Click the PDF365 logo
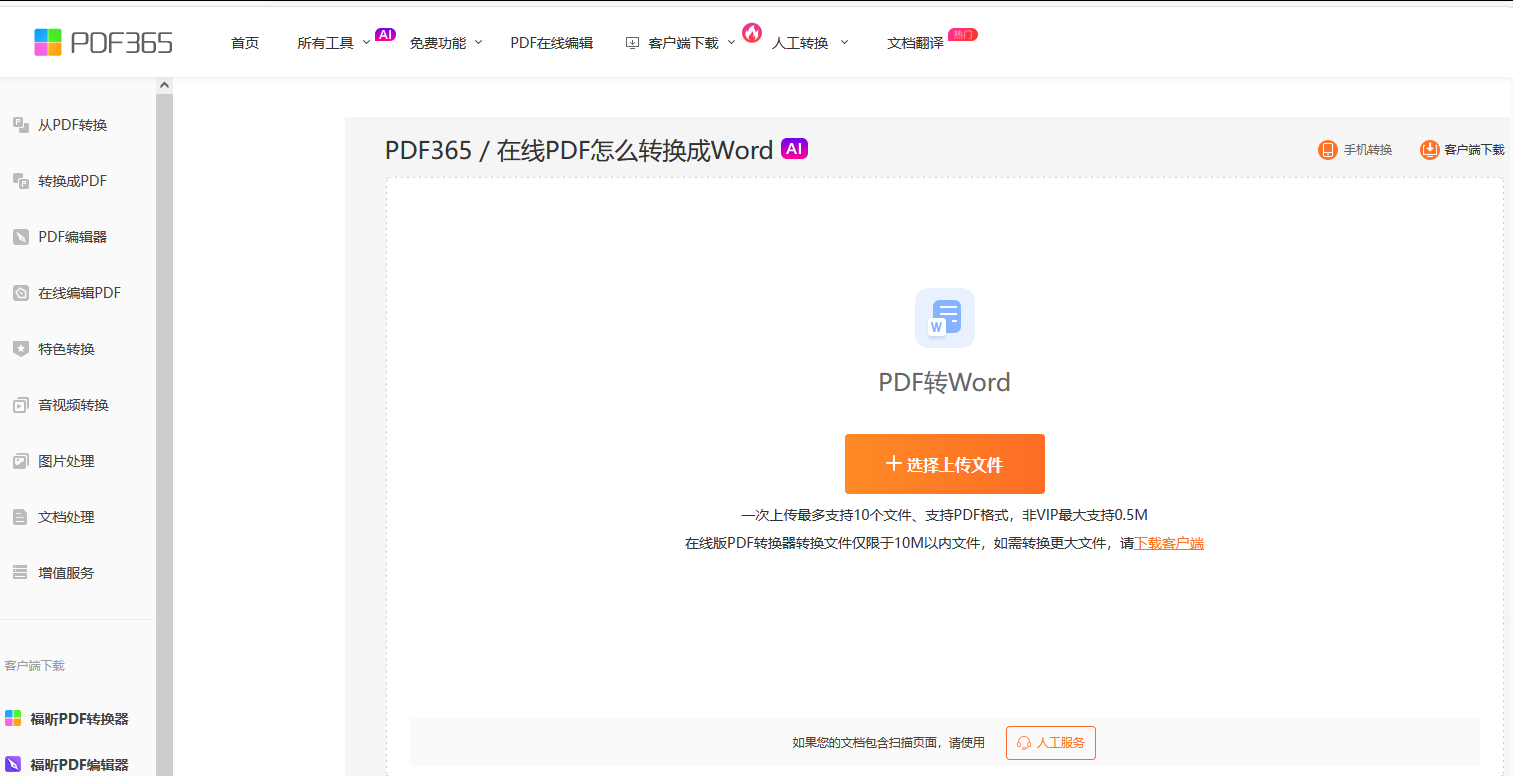Screen dimensions: 1513x776 (103, 42)
